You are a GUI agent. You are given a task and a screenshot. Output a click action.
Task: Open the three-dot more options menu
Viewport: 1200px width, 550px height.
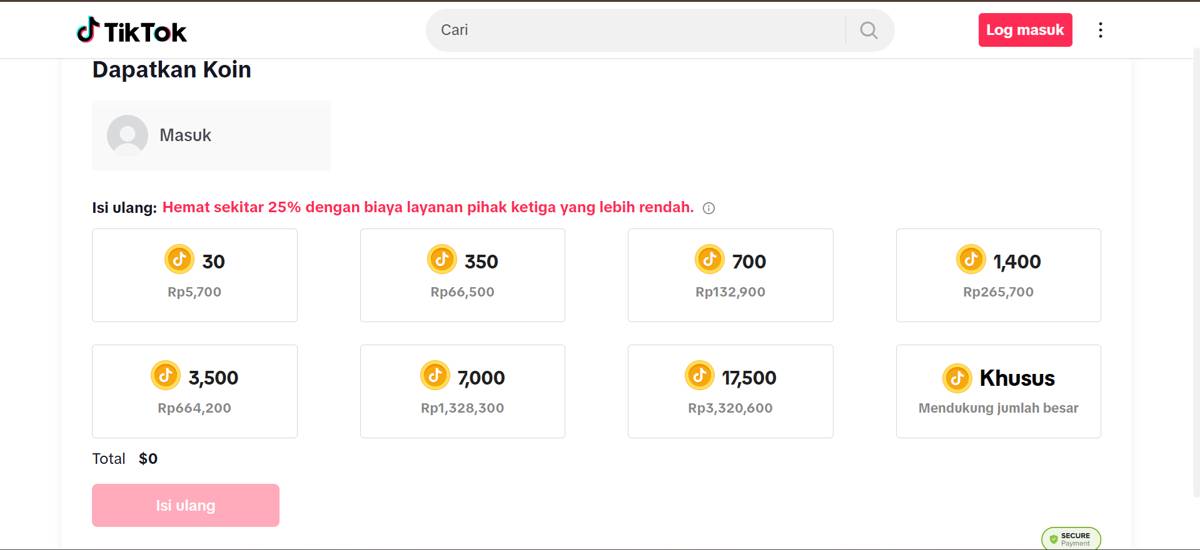coord(1100,30)
